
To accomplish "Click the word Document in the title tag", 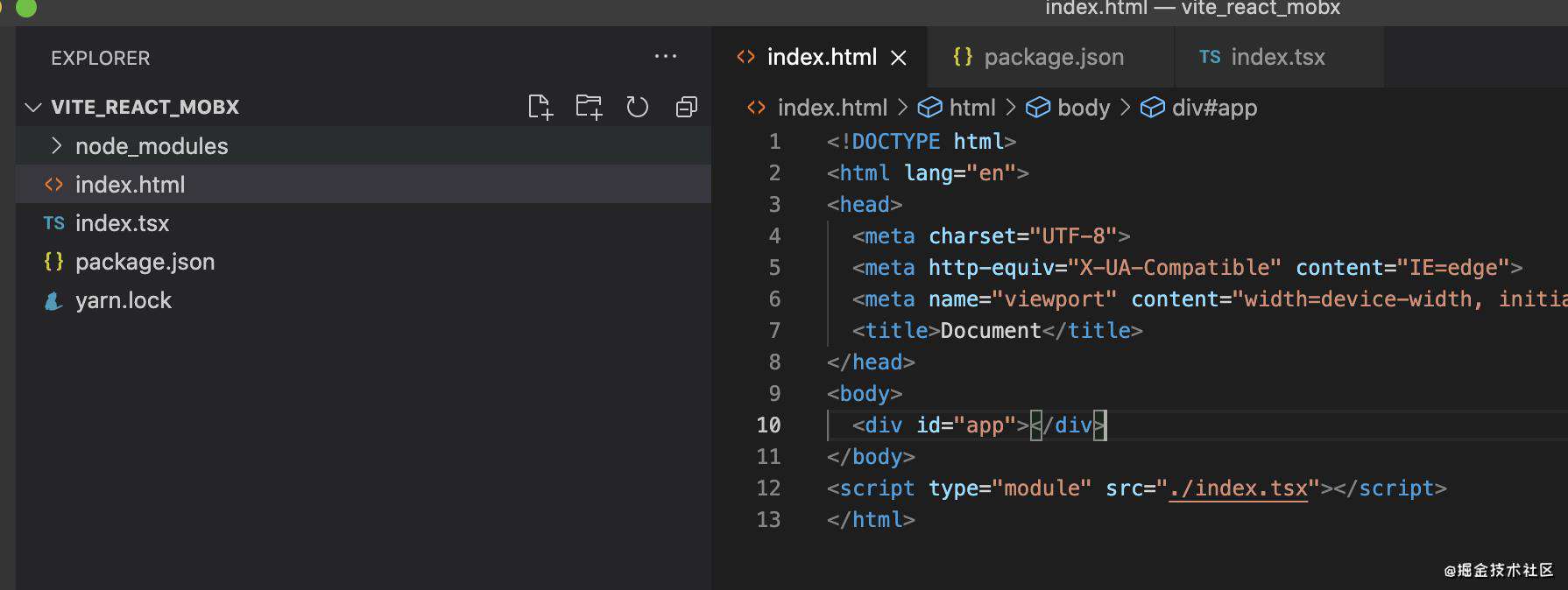I will pyautogui.click(x=991, y=331).
